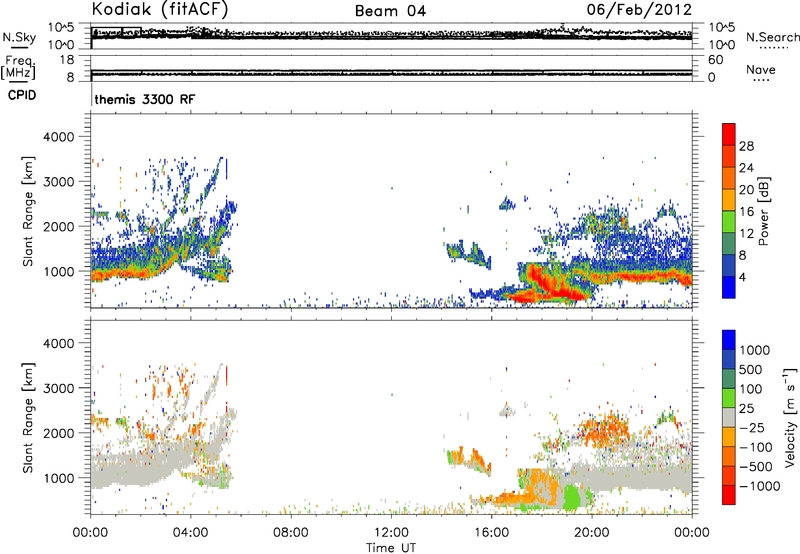Click 'Slant Range [km]' label of velocity plot
Screen dimensions: 800x554
[28, 418]
